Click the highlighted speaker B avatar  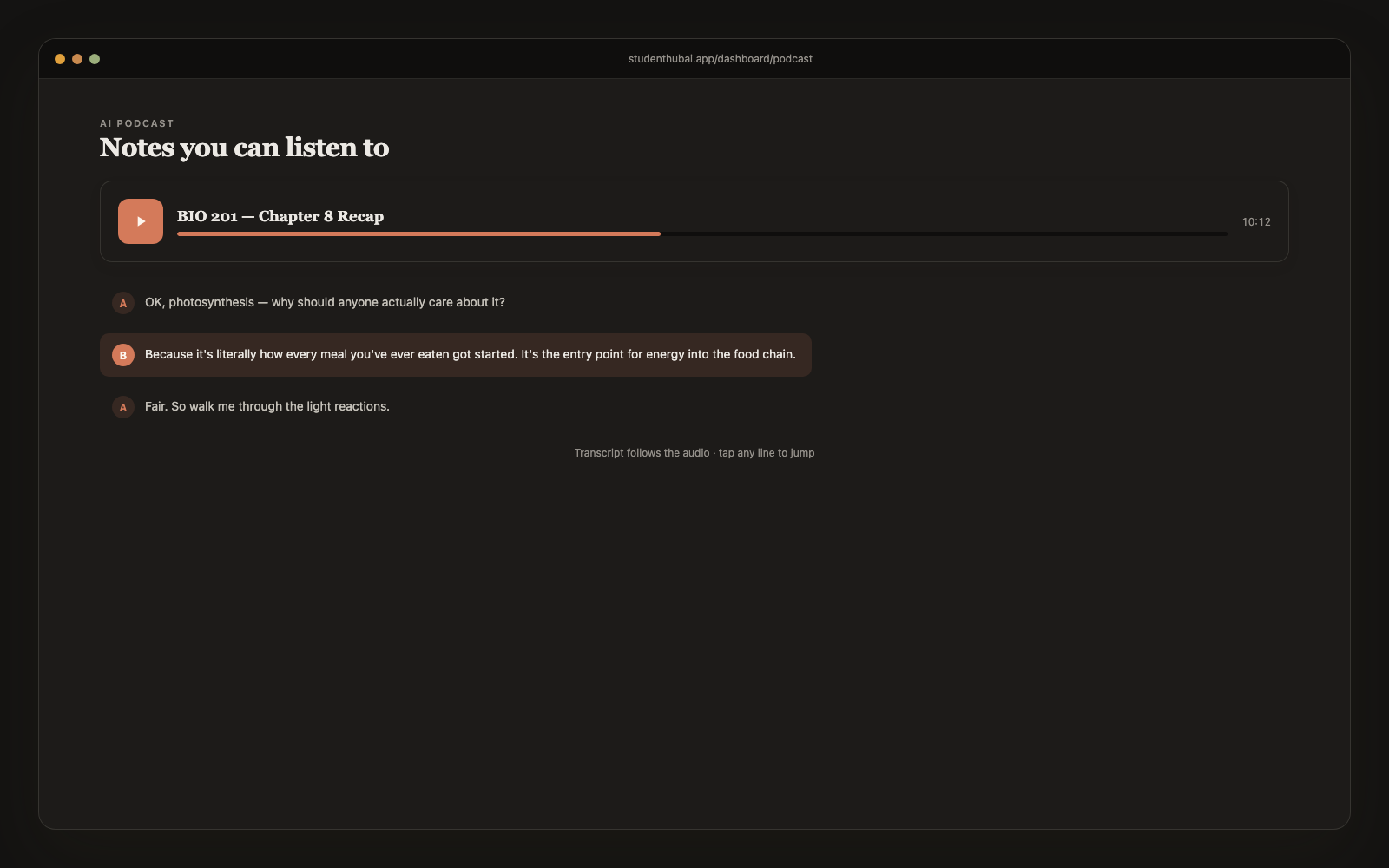pos(123,355)
